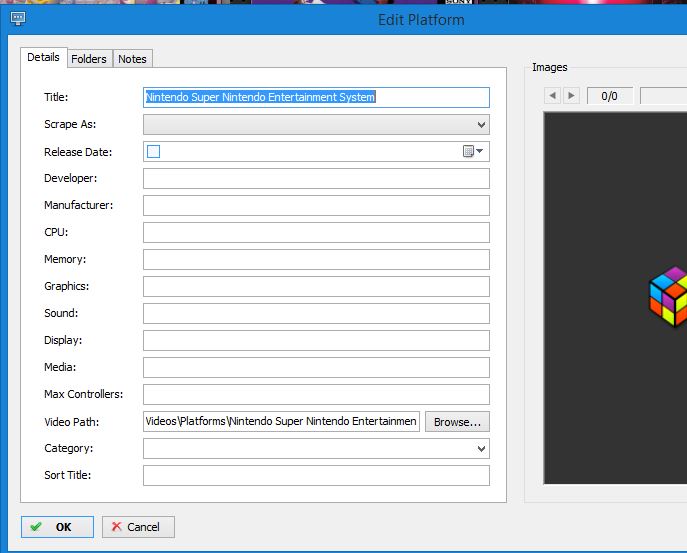
Task: Focus the Media input field
Action: pos(316,367)
